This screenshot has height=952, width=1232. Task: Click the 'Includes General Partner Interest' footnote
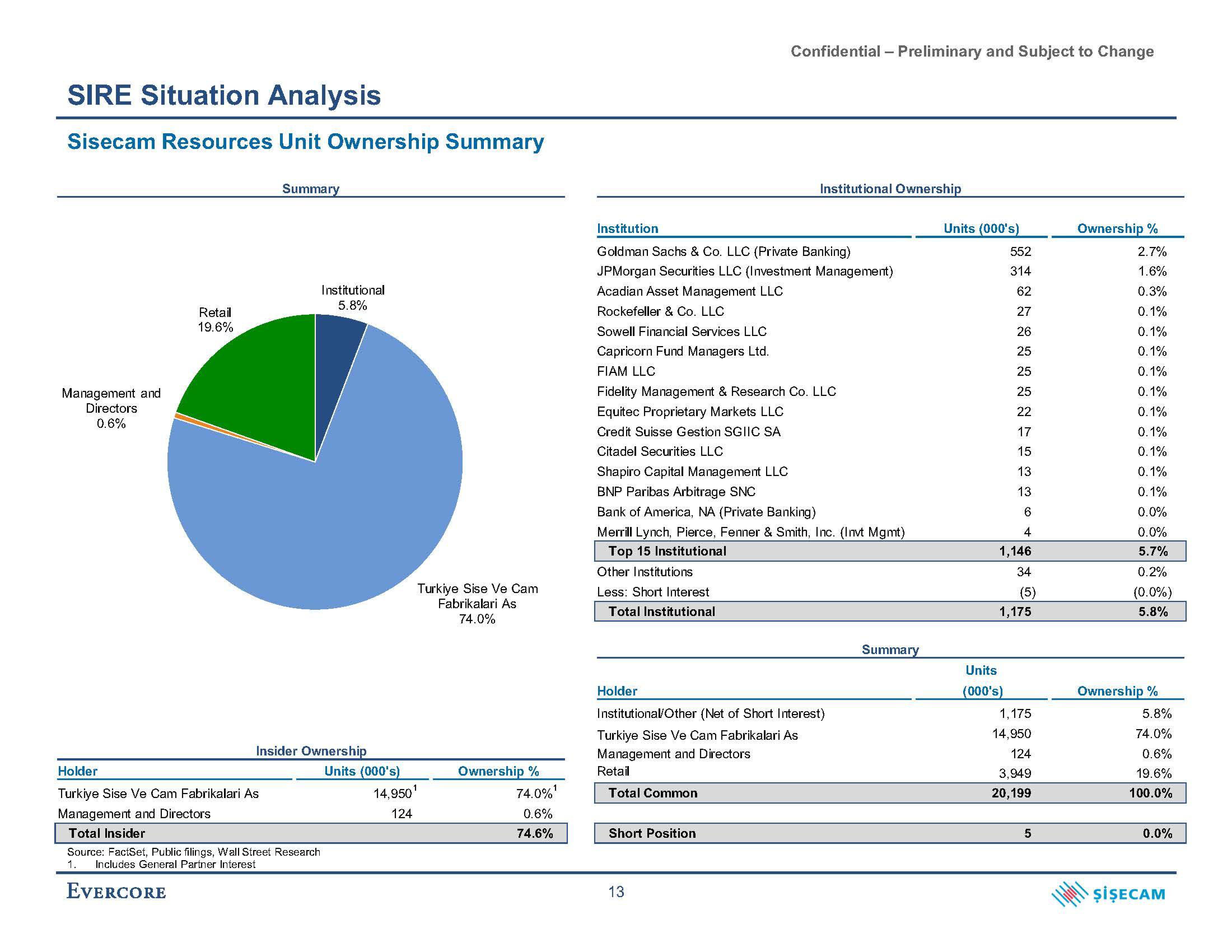click(175, 865)
